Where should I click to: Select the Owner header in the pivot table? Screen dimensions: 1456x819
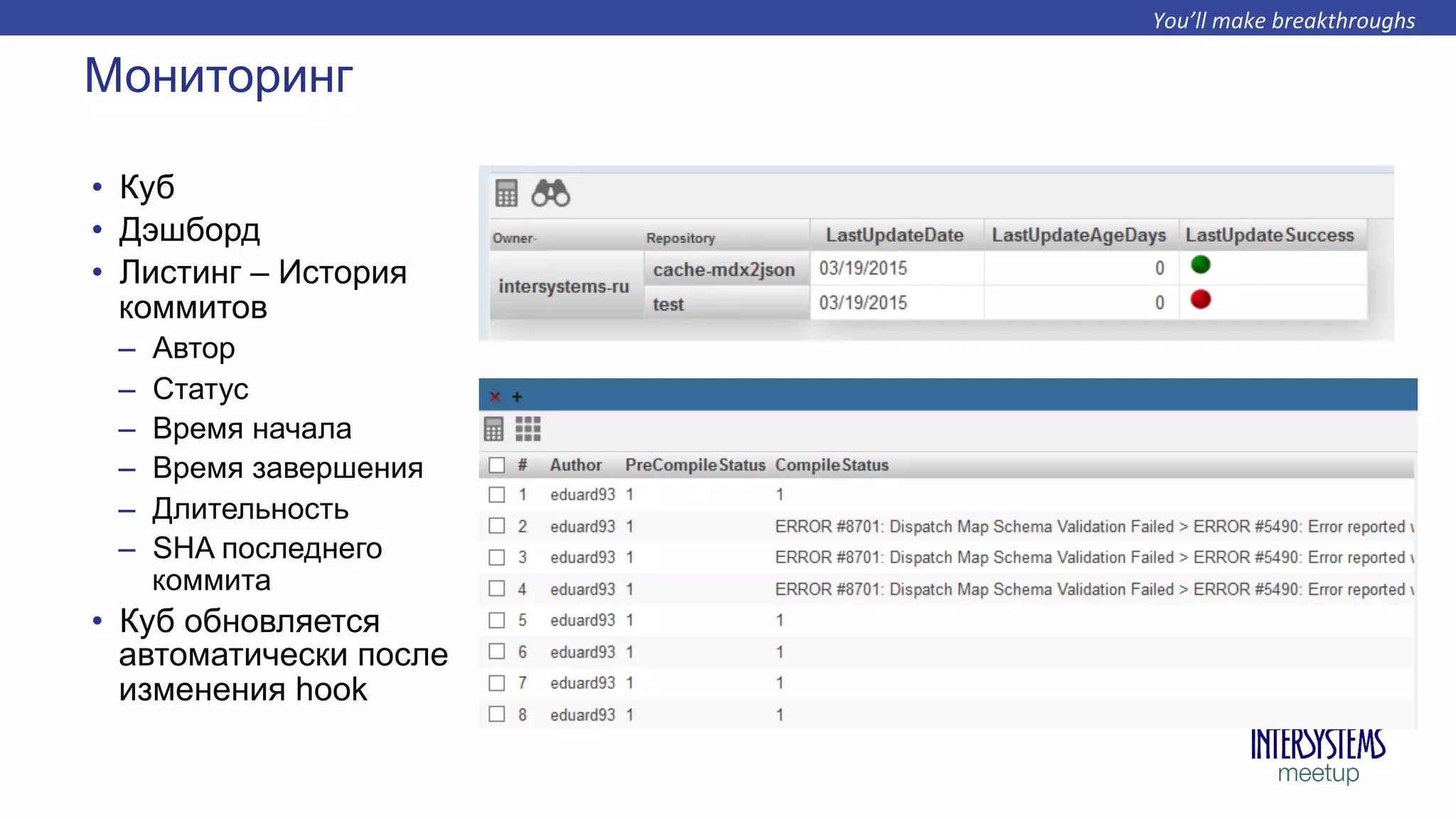point(514,238)
